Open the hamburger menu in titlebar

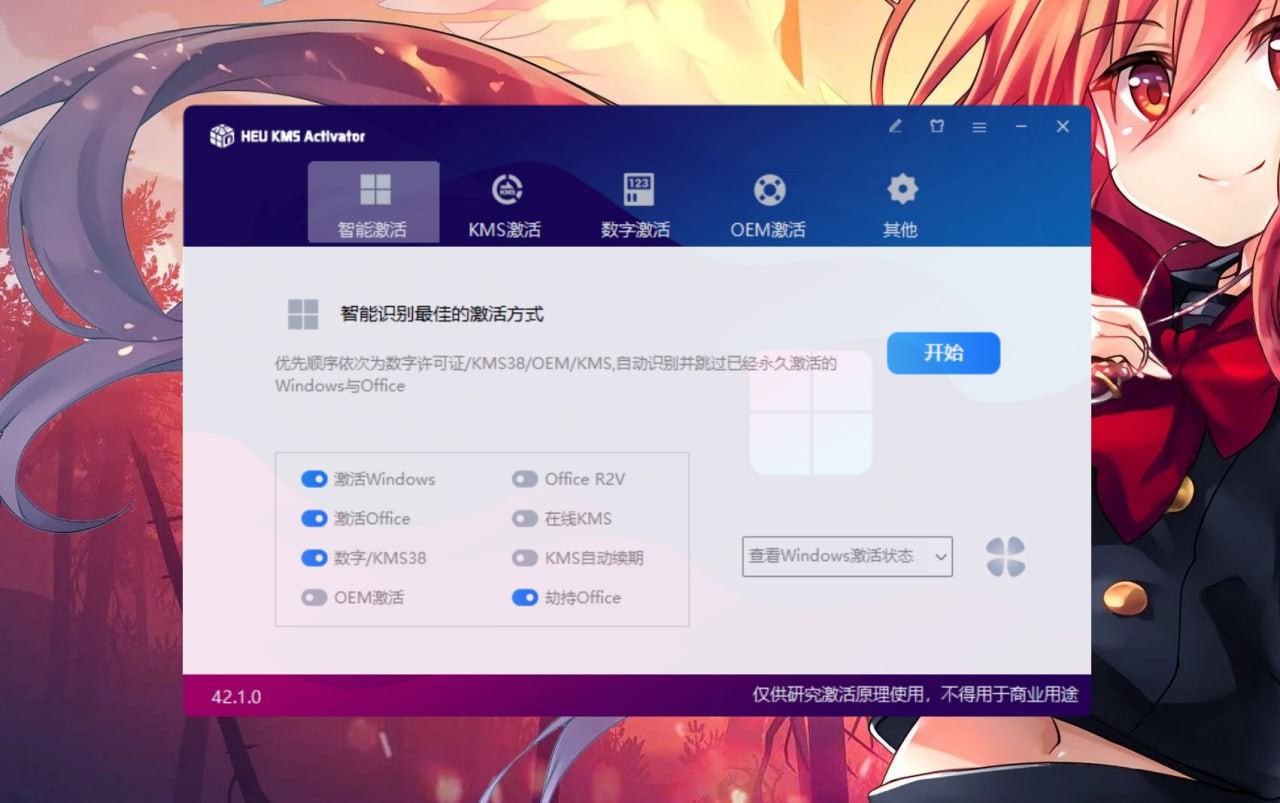(x=979, y=127)
